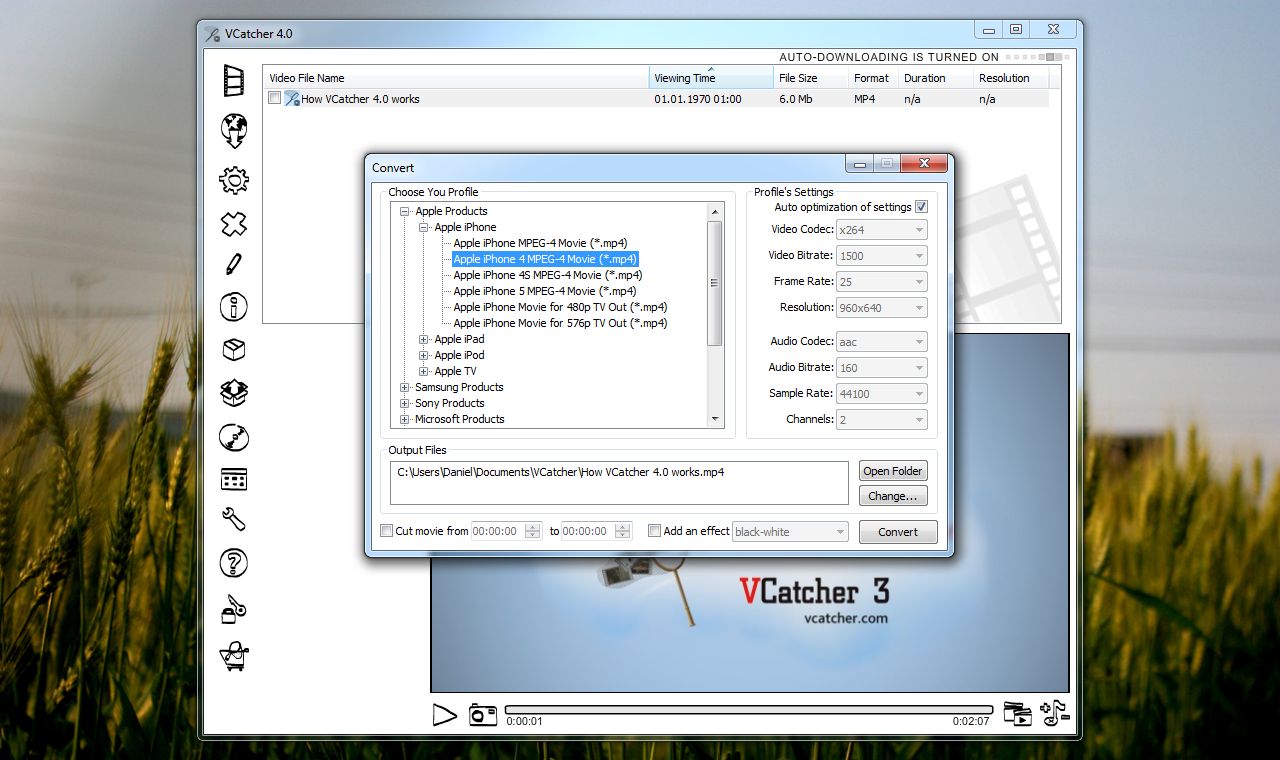Play the video with the play button

pyautogui.click(x=444, y=714)
